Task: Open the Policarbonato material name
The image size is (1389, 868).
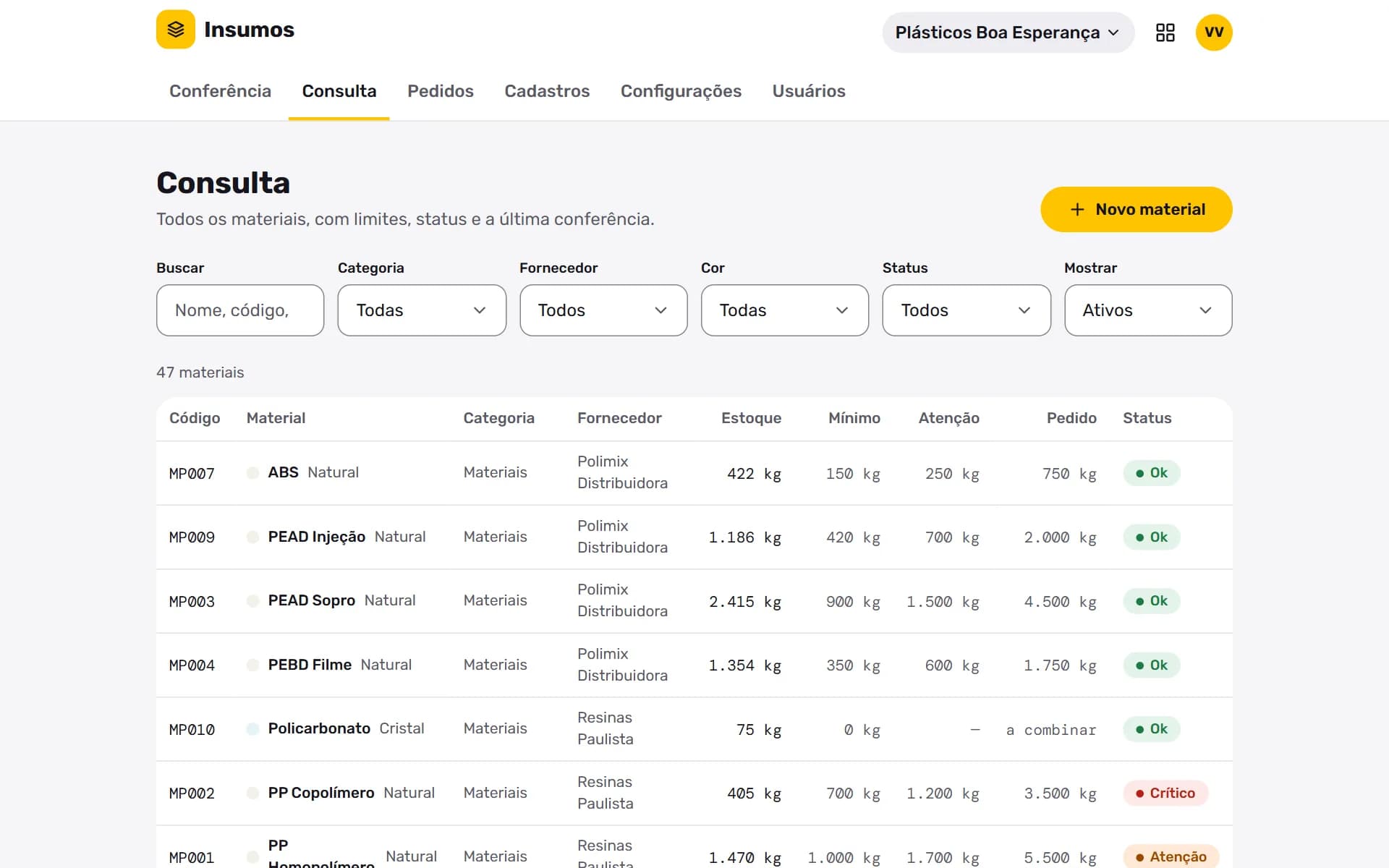Action: point(319,728)
